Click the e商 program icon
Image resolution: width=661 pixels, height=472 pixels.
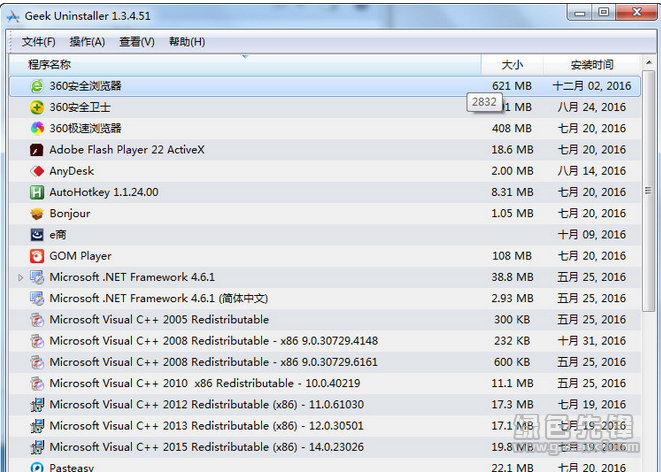point(37,234)
